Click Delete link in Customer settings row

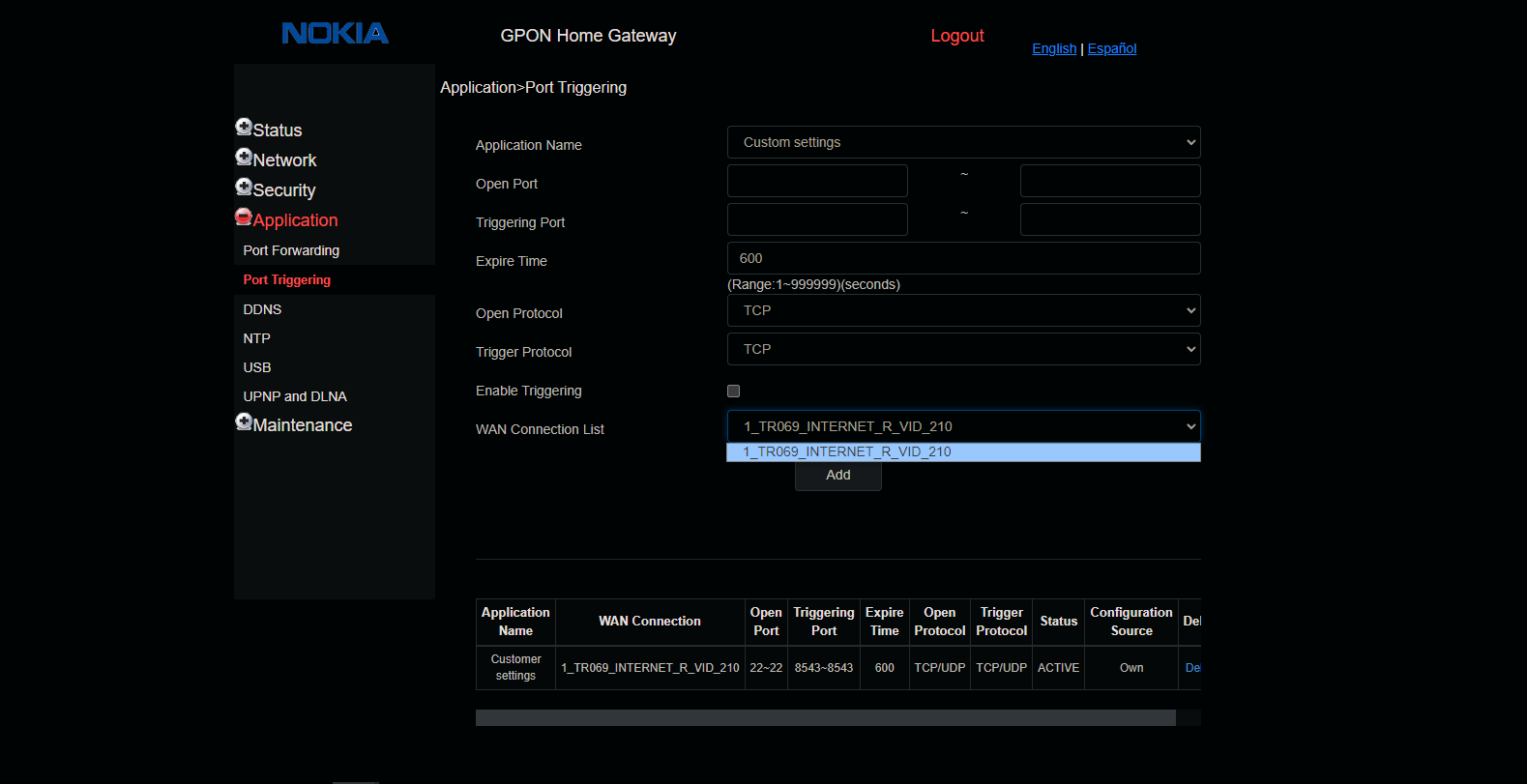(x=1192, y=668)
